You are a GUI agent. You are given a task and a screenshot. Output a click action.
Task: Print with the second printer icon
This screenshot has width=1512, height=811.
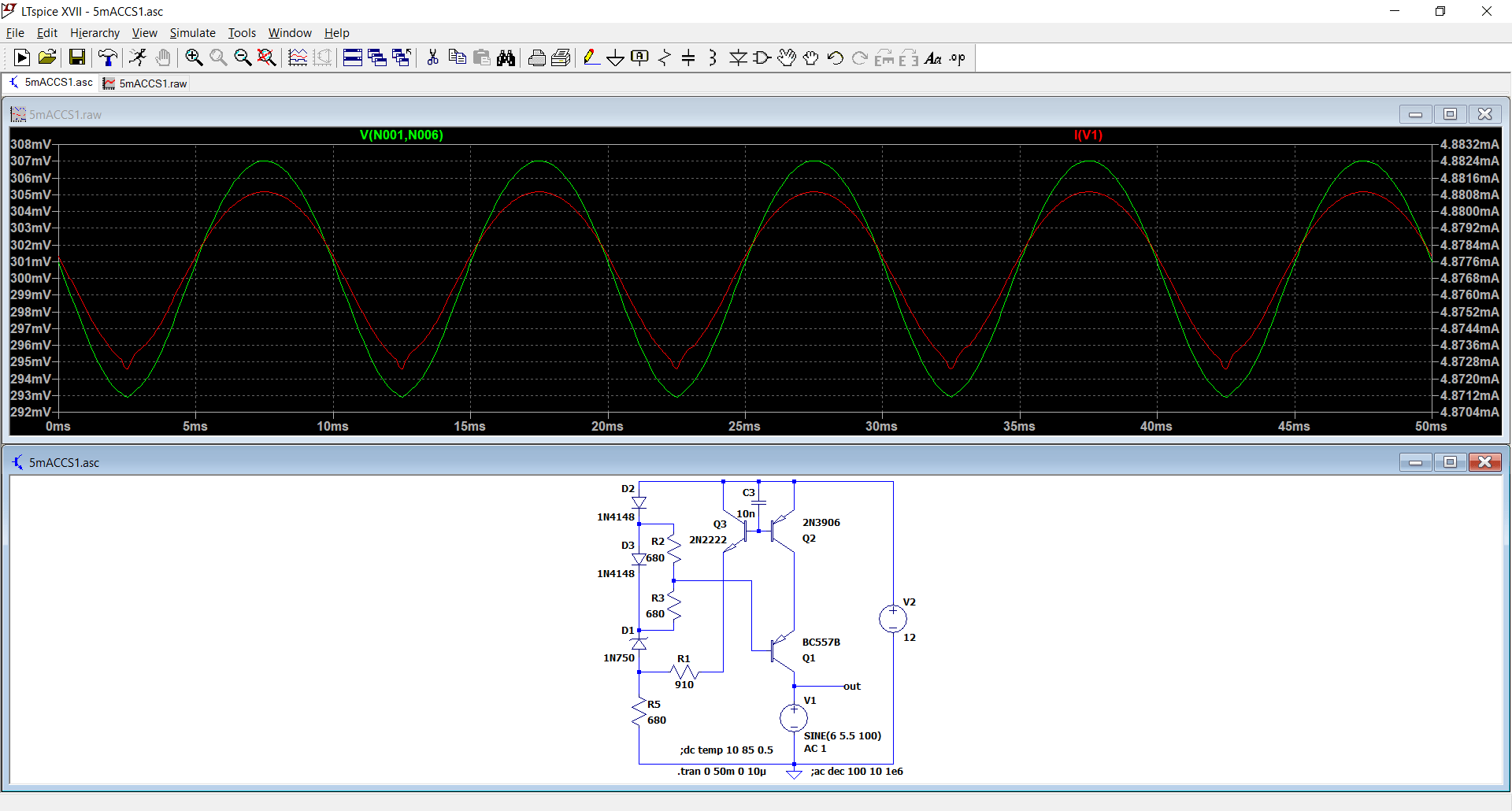pos(561,57)
